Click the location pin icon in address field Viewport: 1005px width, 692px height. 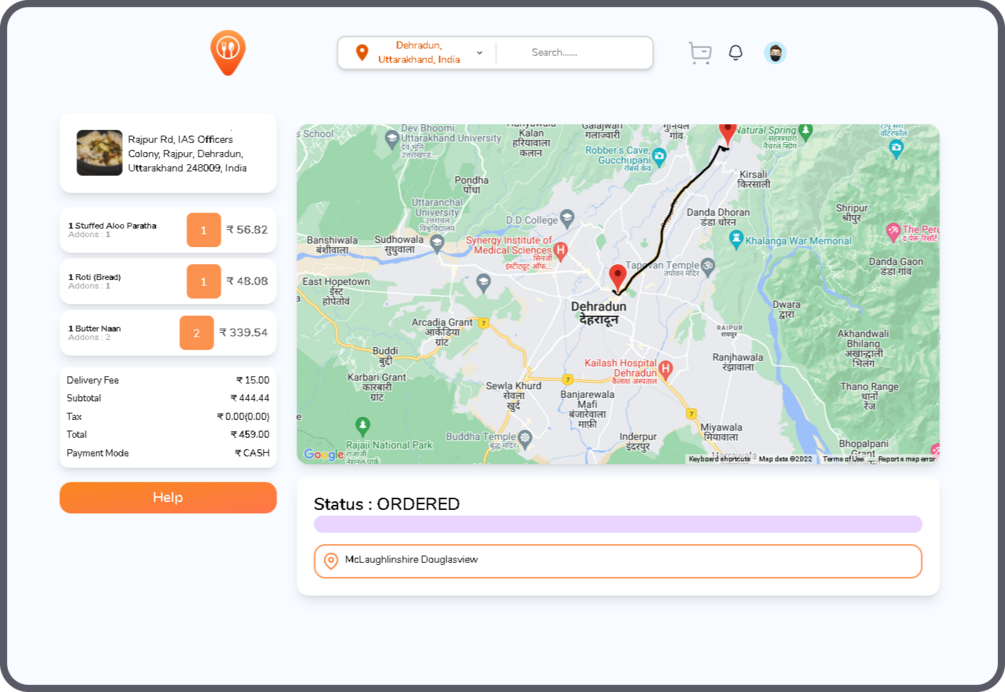[x=331, y=561]
